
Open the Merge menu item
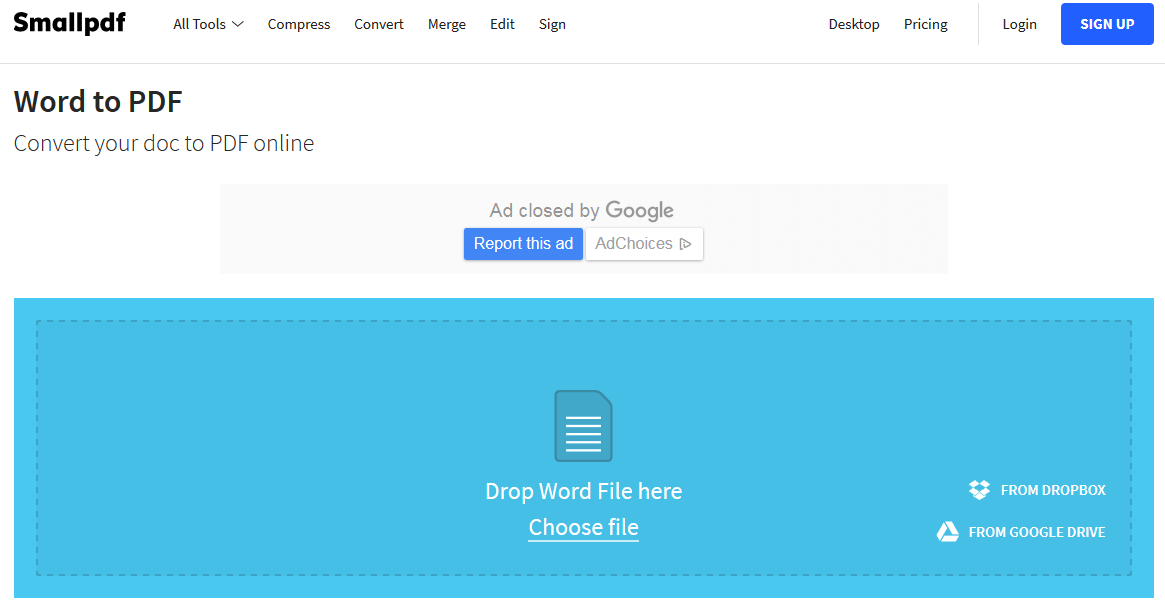pyautogui.click(x=447, y=24)
